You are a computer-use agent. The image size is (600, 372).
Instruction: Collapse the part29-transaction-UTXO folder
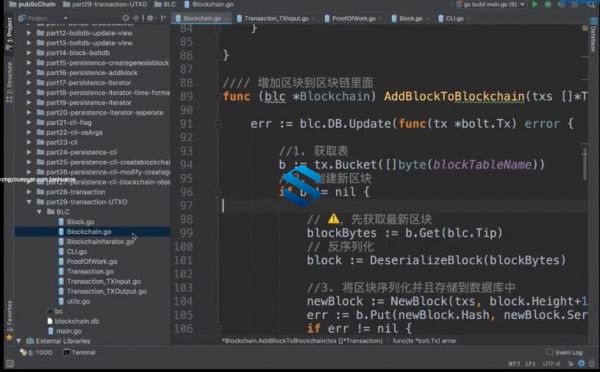pos(29,202)
